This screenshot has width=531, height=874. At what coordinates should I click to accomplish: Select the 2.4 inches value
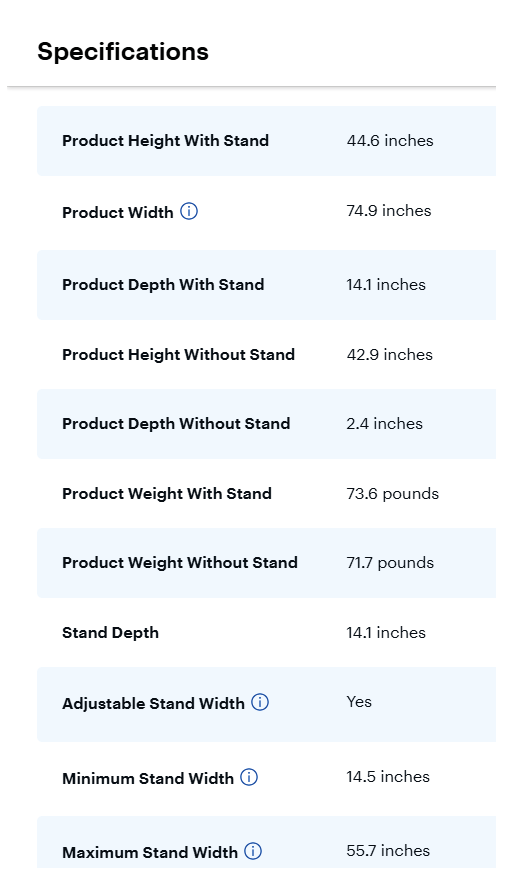tap(384, 424)
